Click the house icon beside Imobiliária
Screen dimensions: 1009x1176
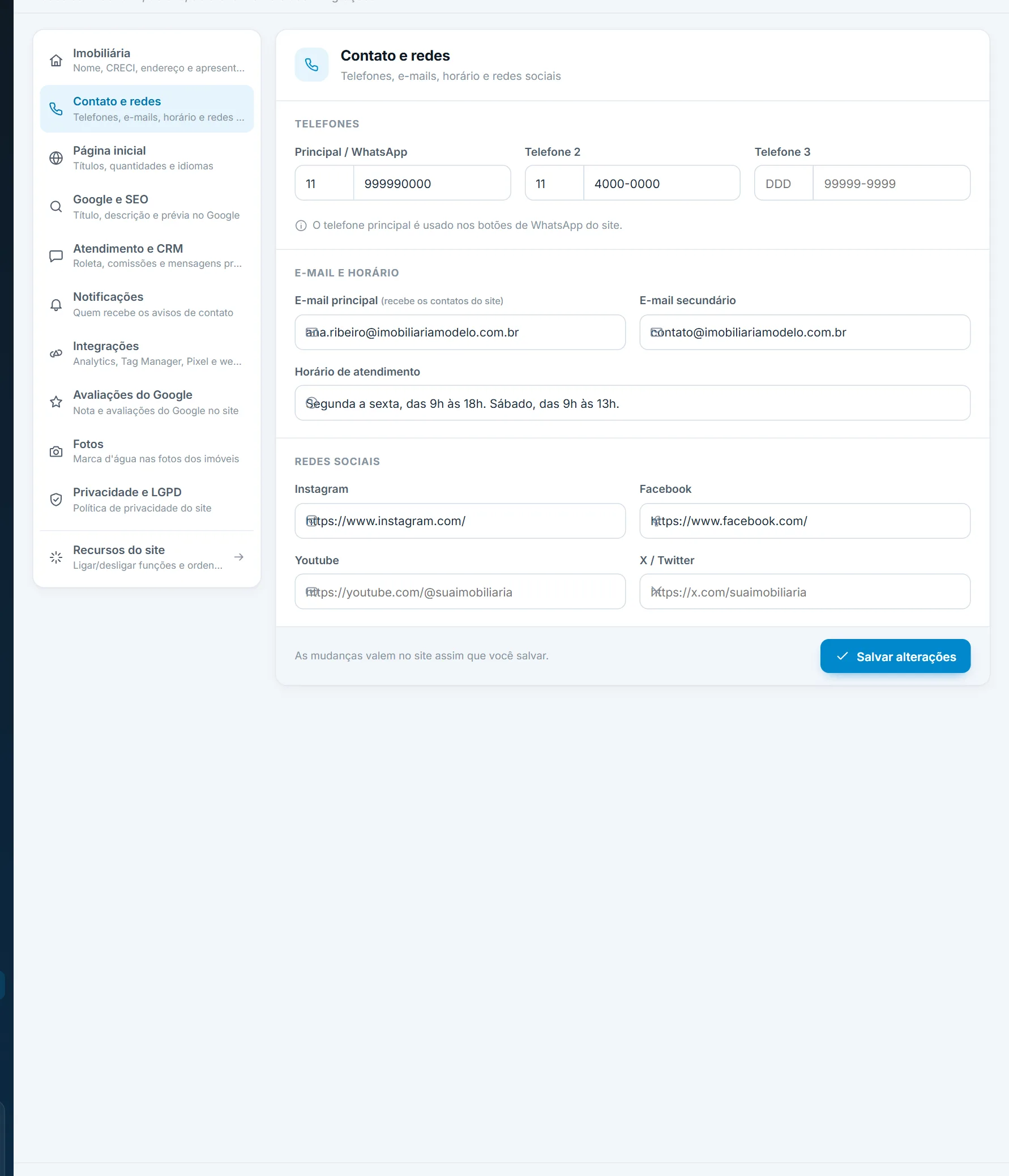click(x=55, y=60)
